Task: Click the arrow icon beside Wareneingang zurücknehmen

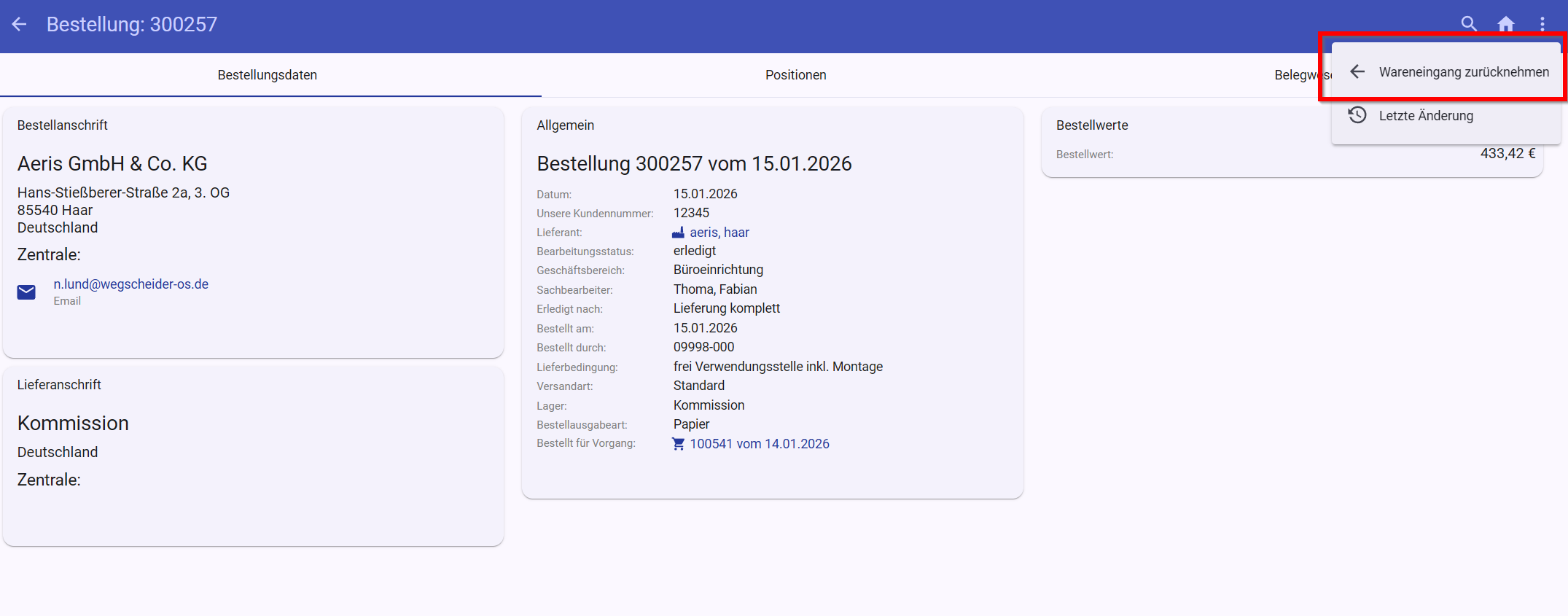Action: [1357, 71]
